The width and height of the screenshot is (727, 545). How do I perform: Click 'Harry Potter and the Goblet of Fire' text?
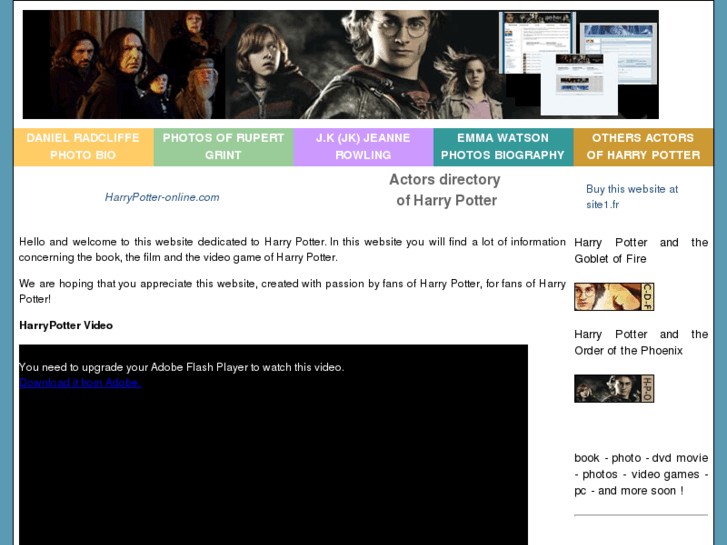pyautogui.click(x=641, y=250)
